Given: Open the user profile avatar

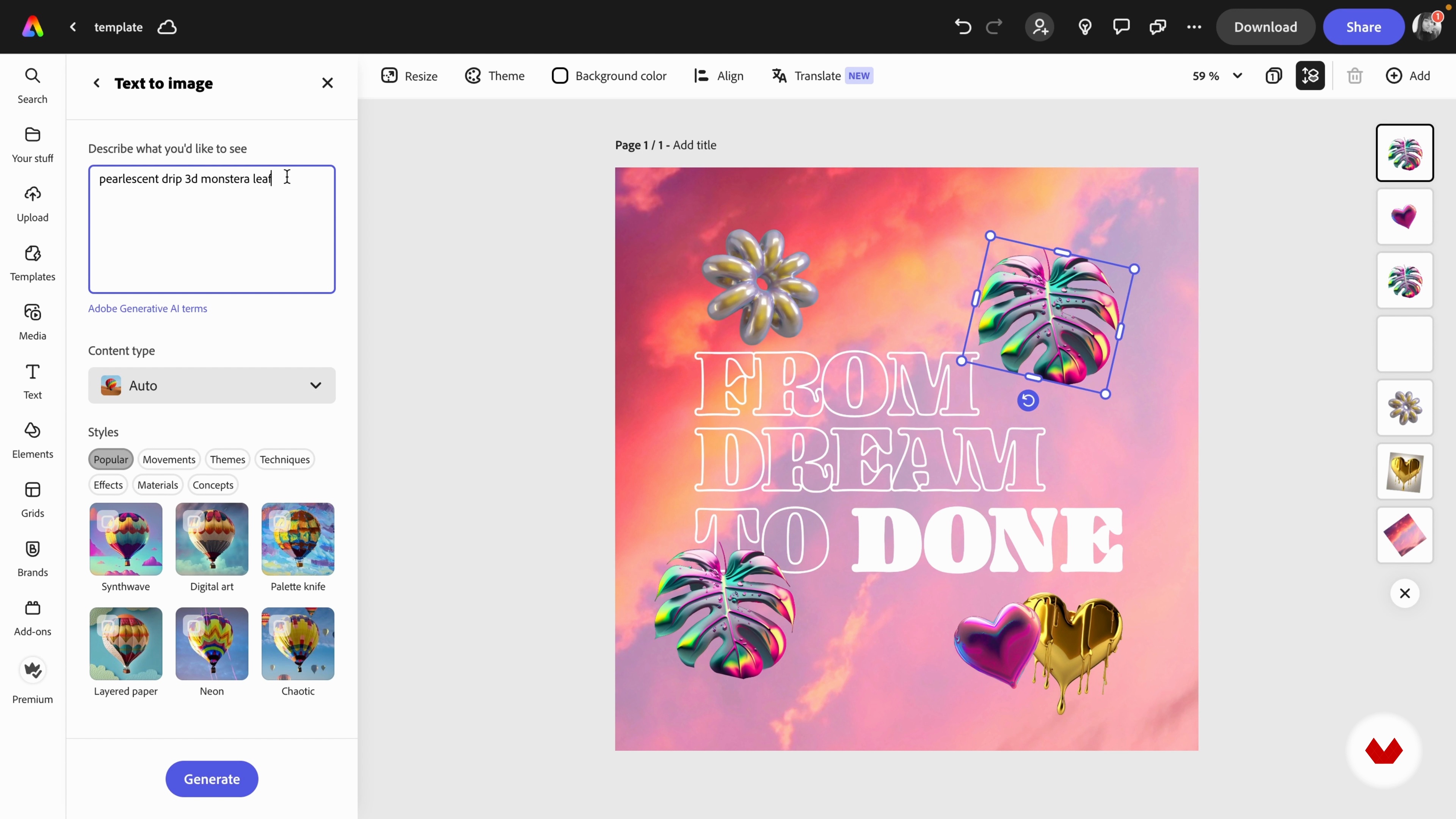Looking at the screenshot, I should coord(1427,27).
